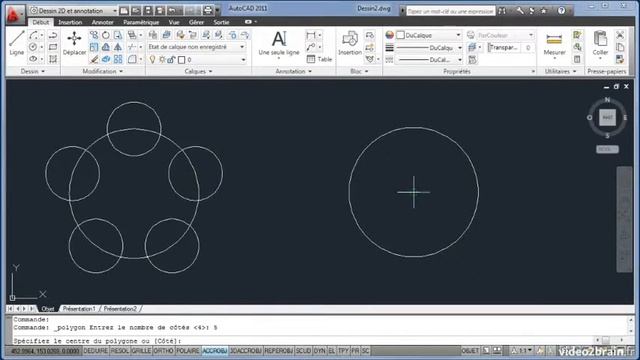
Task: Open the DuCalque color dropdown
Action: [x=429, y=36]
